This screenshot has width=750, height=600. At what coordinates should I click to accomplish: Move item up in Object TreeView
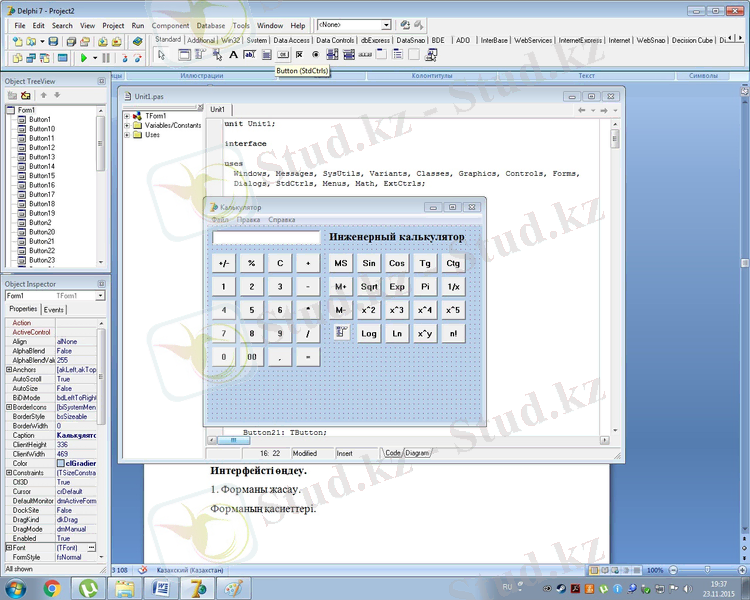[x=44, y=95]
